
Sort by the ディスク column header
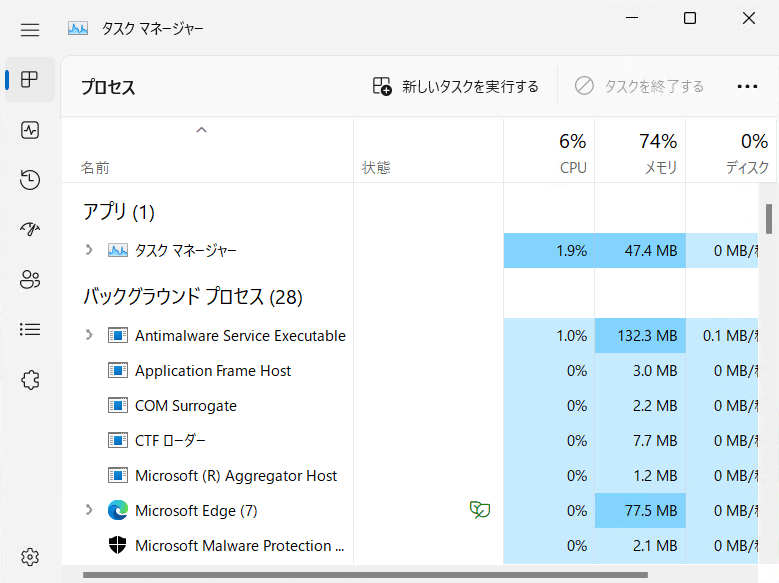[x=731, y=151]
